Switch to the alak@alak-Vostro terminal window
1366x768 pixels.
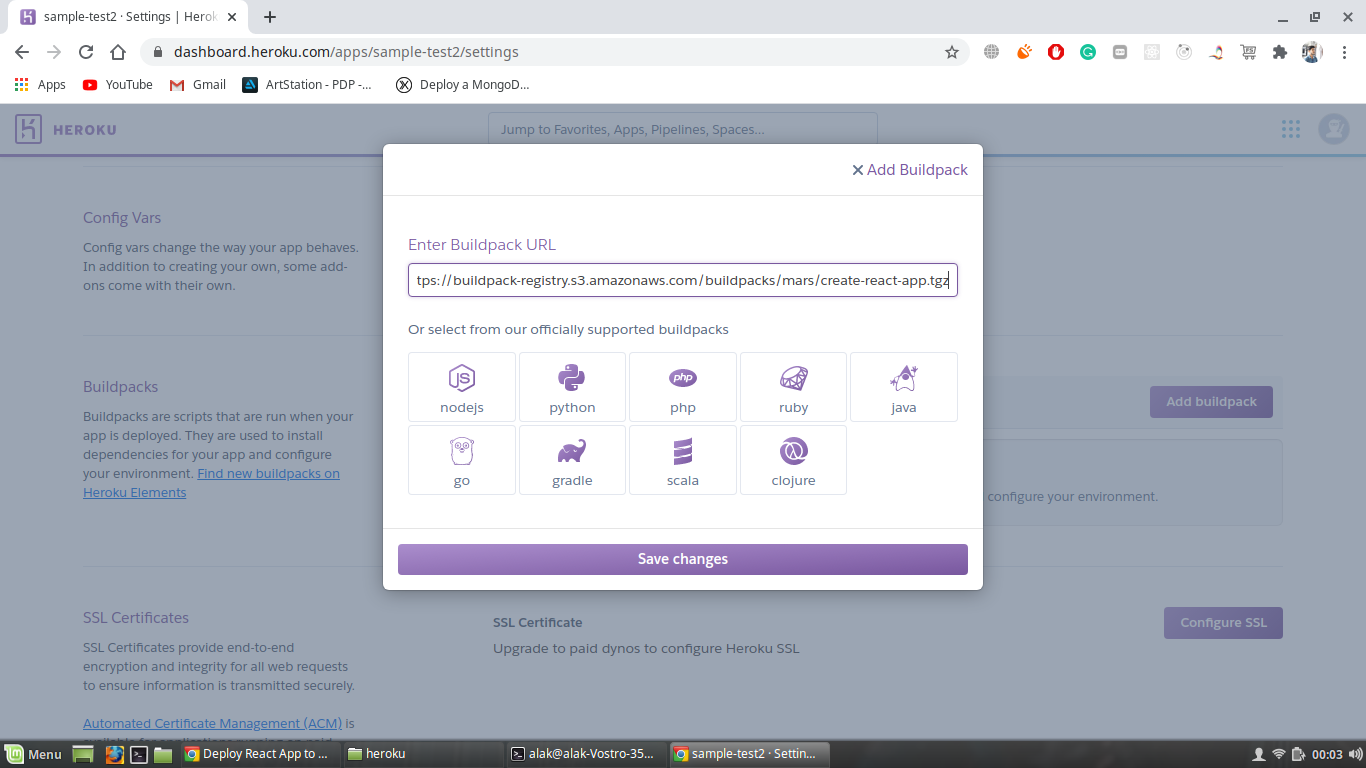pos(584,754)
